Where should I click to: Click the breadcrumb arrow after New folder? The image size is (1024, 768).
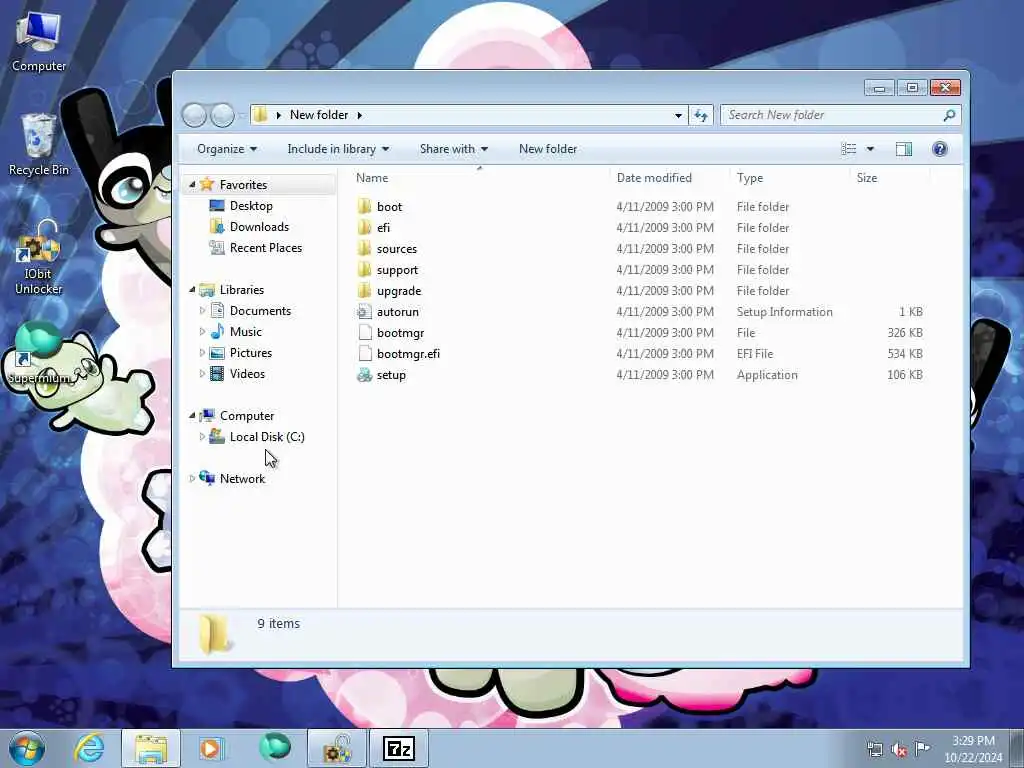pyautogui.click(x=359, y=115)
